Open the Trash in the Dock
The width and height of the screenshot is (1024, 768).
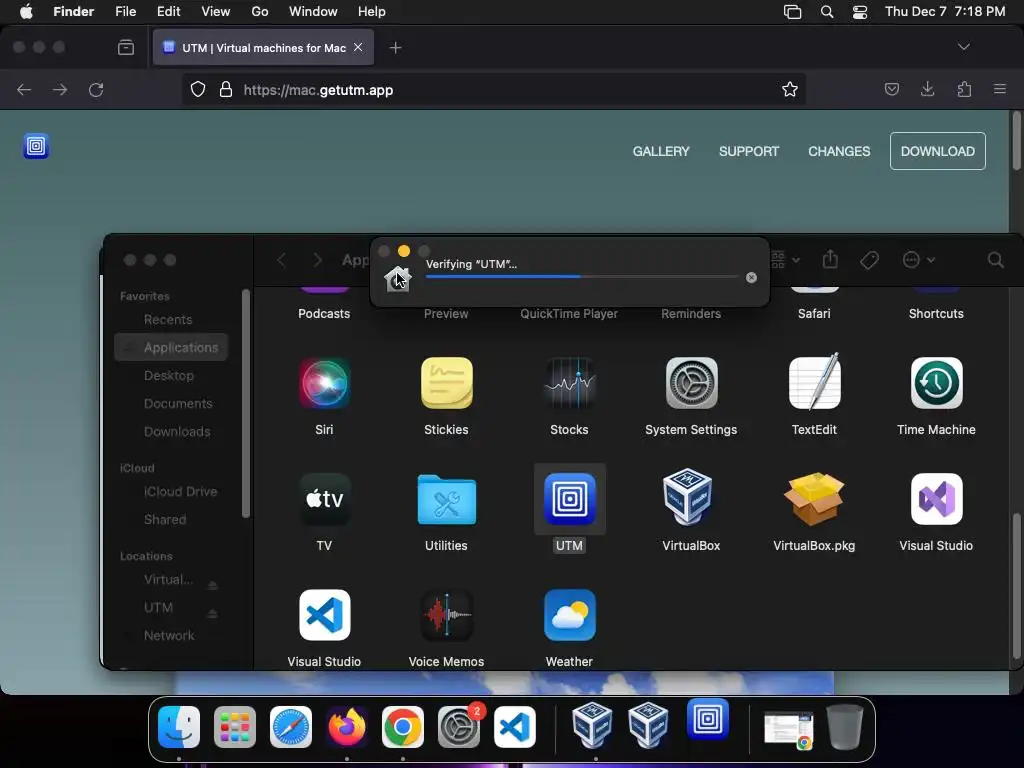tap(845, 727)
